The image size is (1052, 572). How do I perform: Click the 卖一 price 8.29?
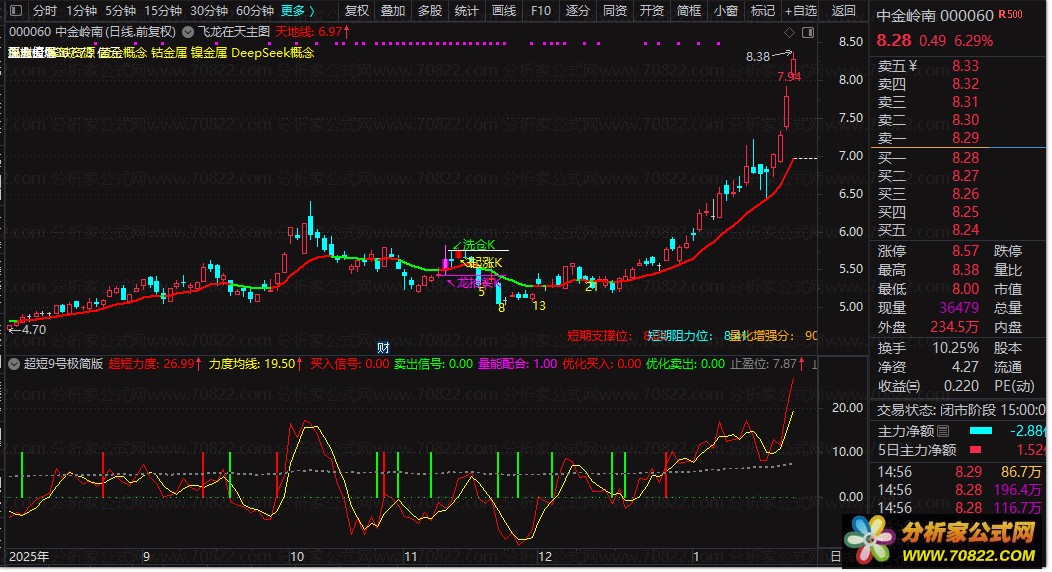coord(965,137)
